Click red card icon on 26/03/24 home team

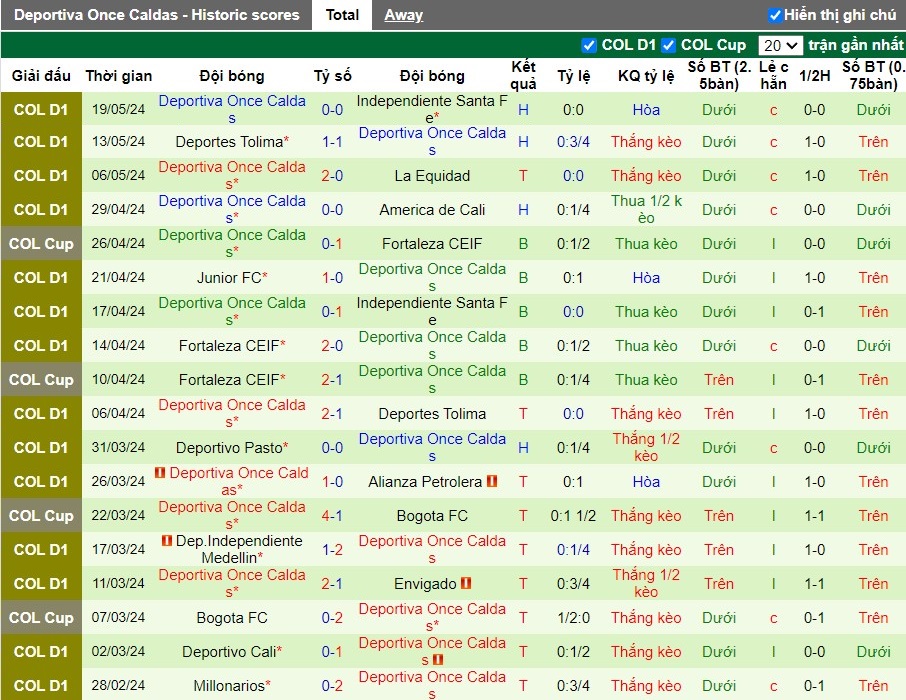160,472
